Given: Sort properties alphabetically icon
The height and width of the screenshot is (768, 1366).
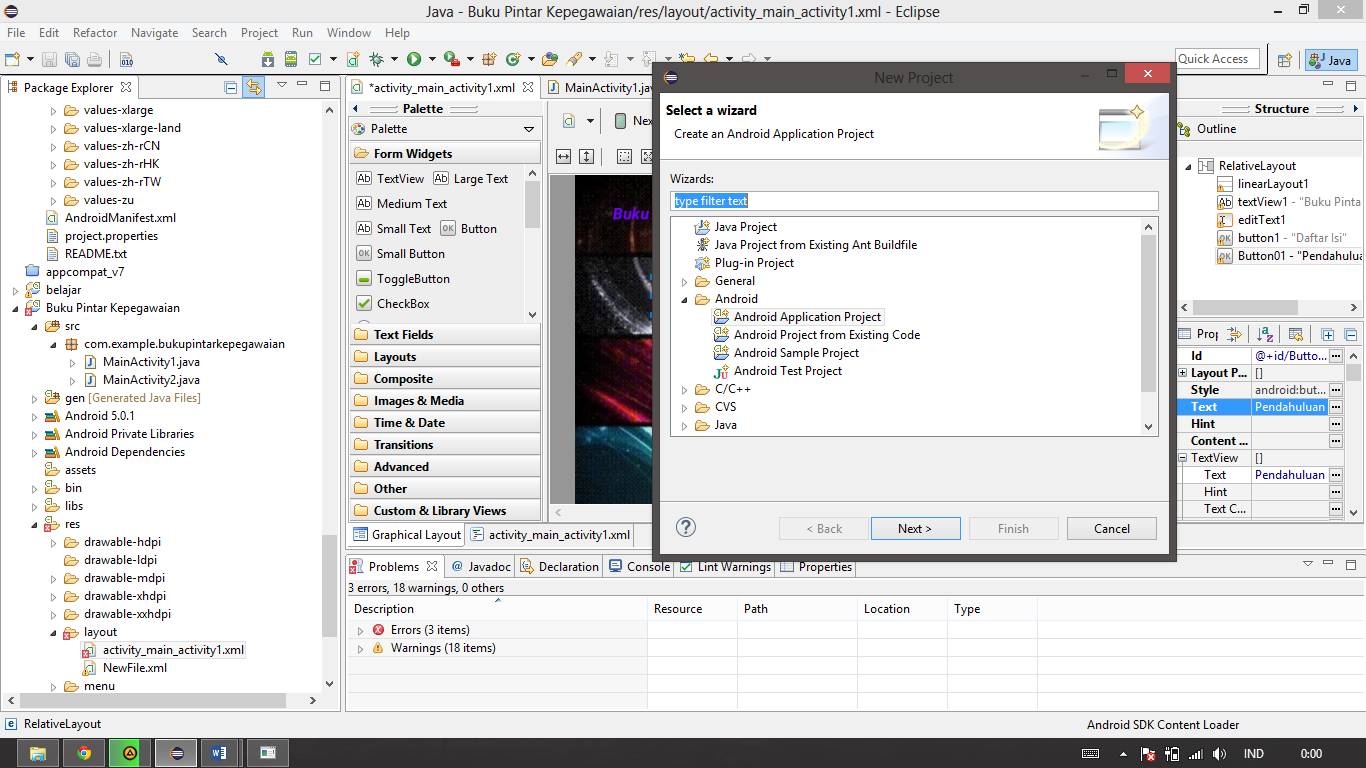Looking at the screenshot, I should point(1265,335).
